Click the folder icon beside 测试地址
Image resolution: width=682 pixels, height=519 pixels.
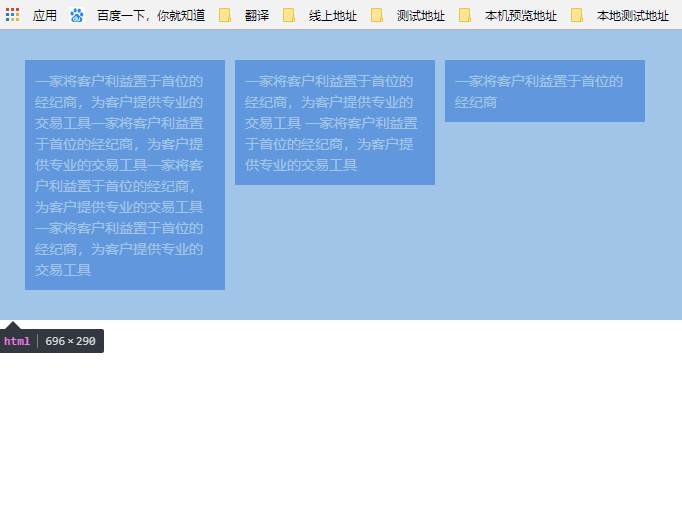point(377,15)
